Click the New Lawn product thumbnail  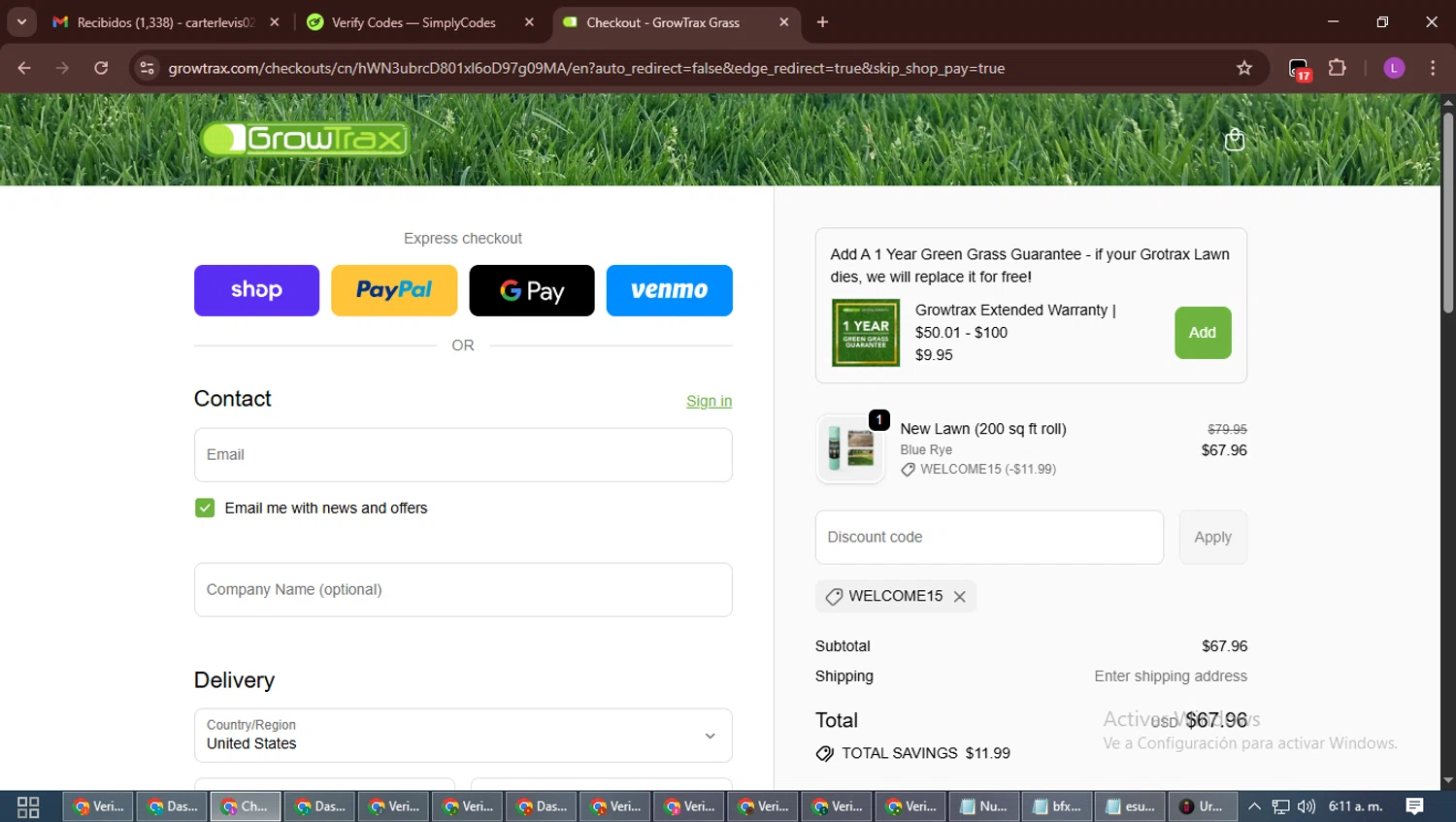click(x=851, y=449)
